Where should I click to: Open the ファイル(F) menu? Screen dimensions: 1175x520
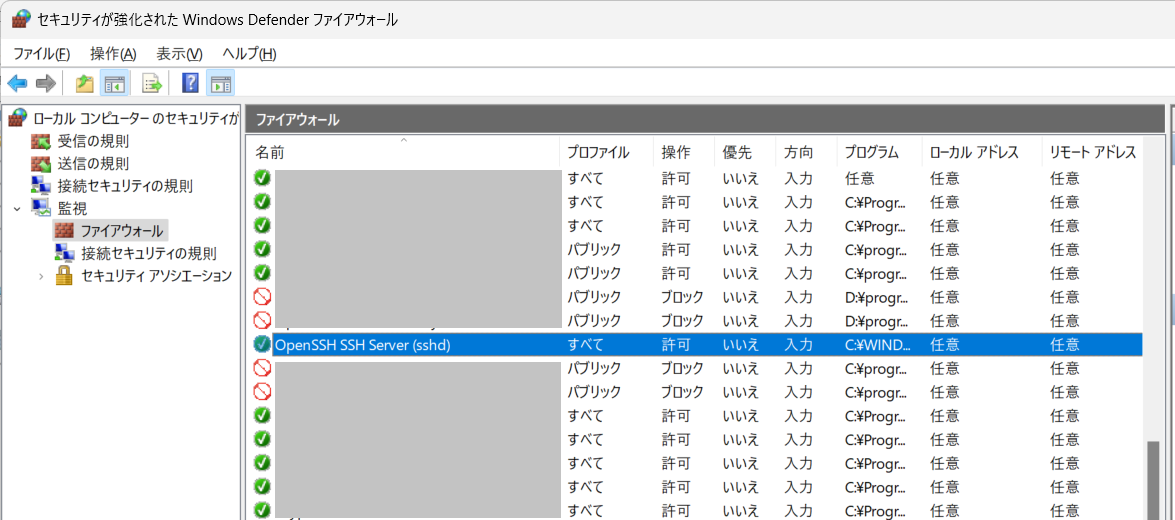tap(41, 54)
